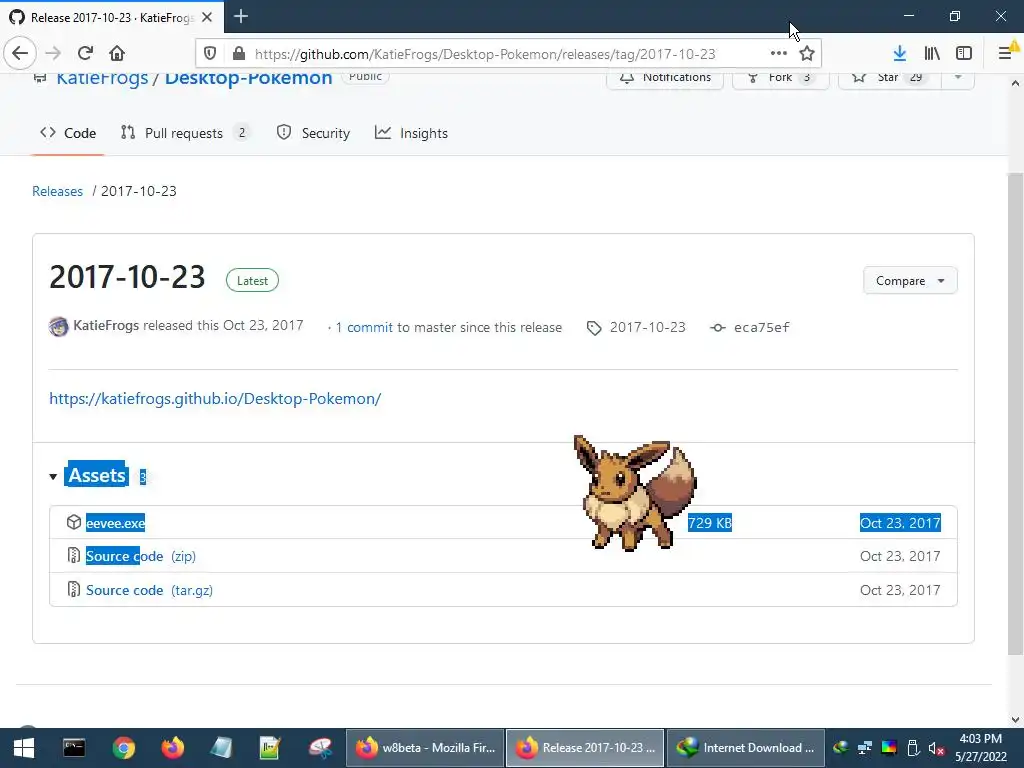This screenshot has width=1024, height=768.
Task: Open the notepad-style taskbar icon
Action: 221,748
